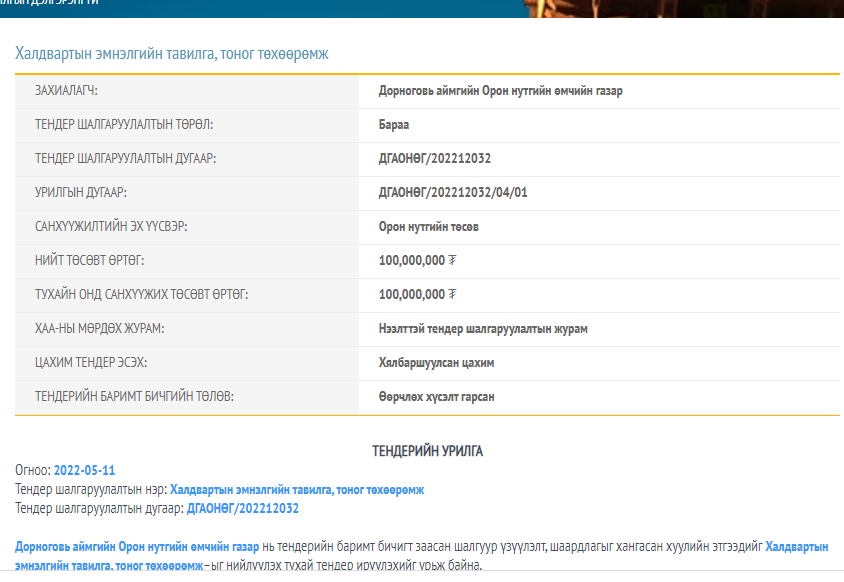Click the tugrik symbol in the current-year budget row
This screenshot has width=844, height=582.
(x=453, y=295)
